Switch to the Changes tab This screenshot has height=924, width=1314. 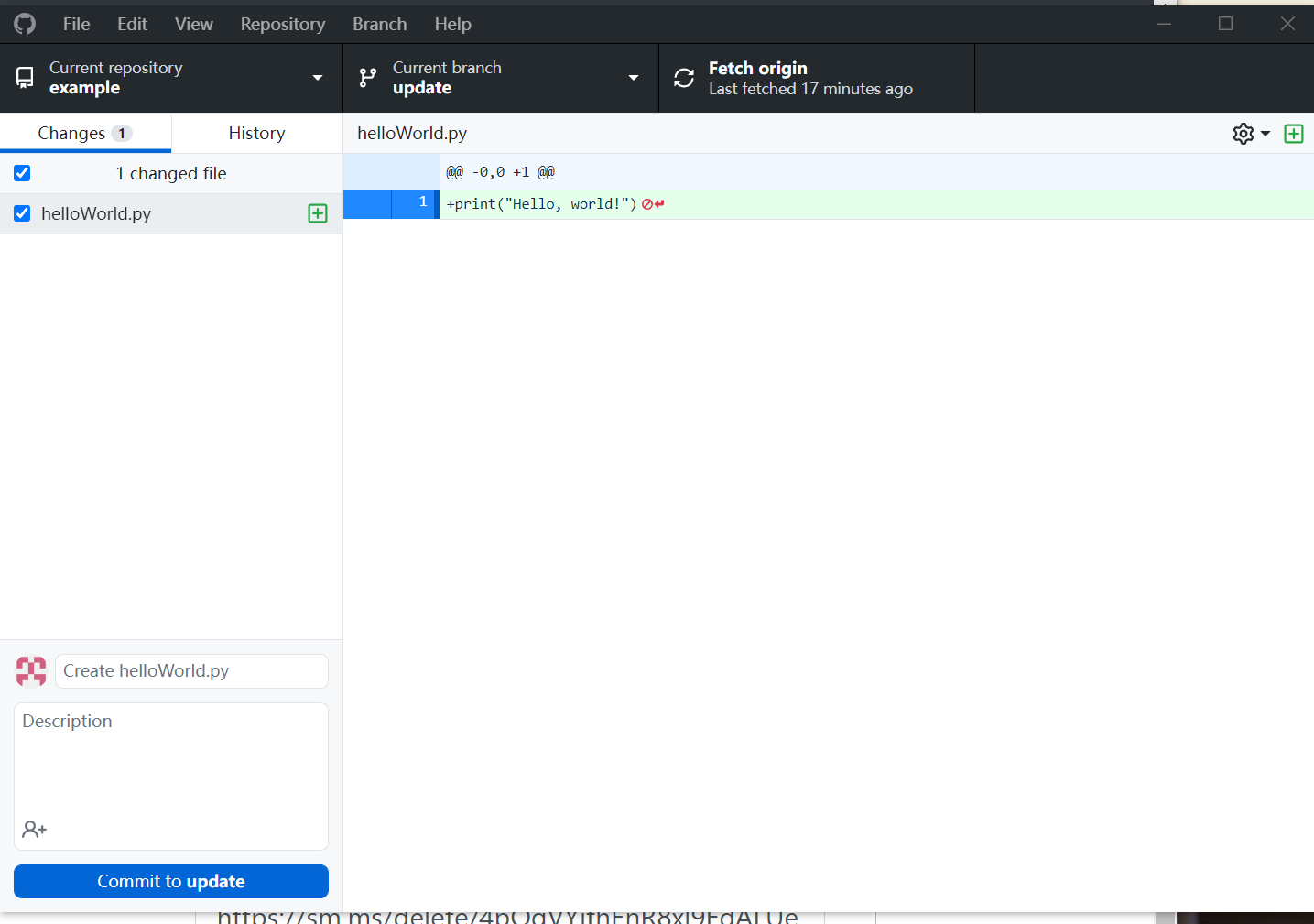coord(85,133)
